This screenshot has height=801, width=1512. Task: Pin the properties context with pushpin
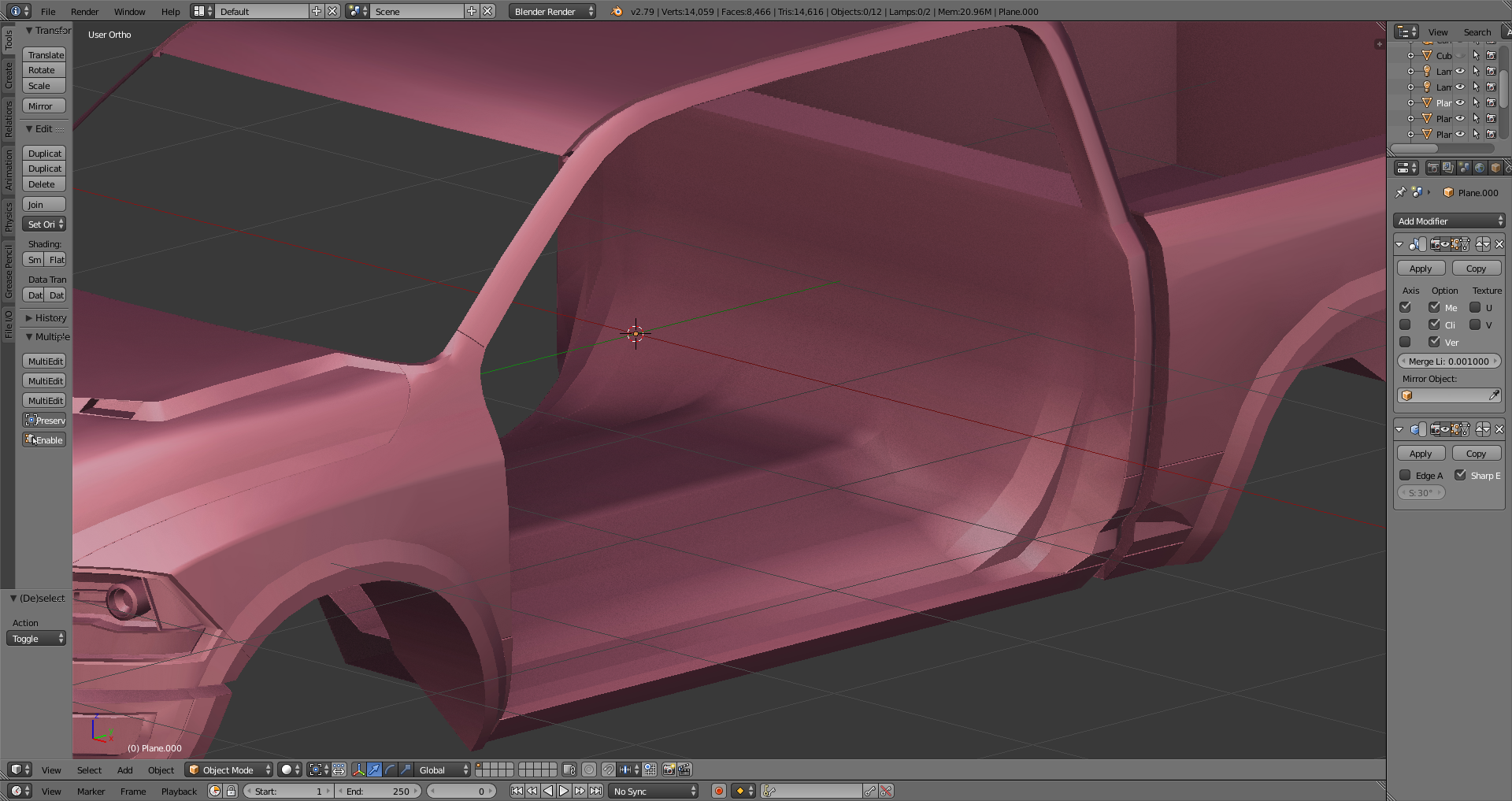click(1400, 192)
